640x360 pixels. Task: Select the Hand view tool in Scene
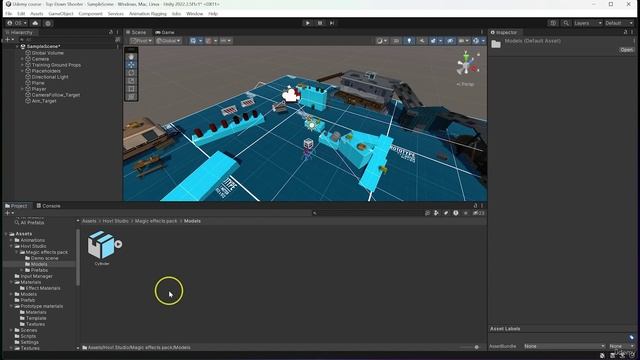tap(131, 57)
